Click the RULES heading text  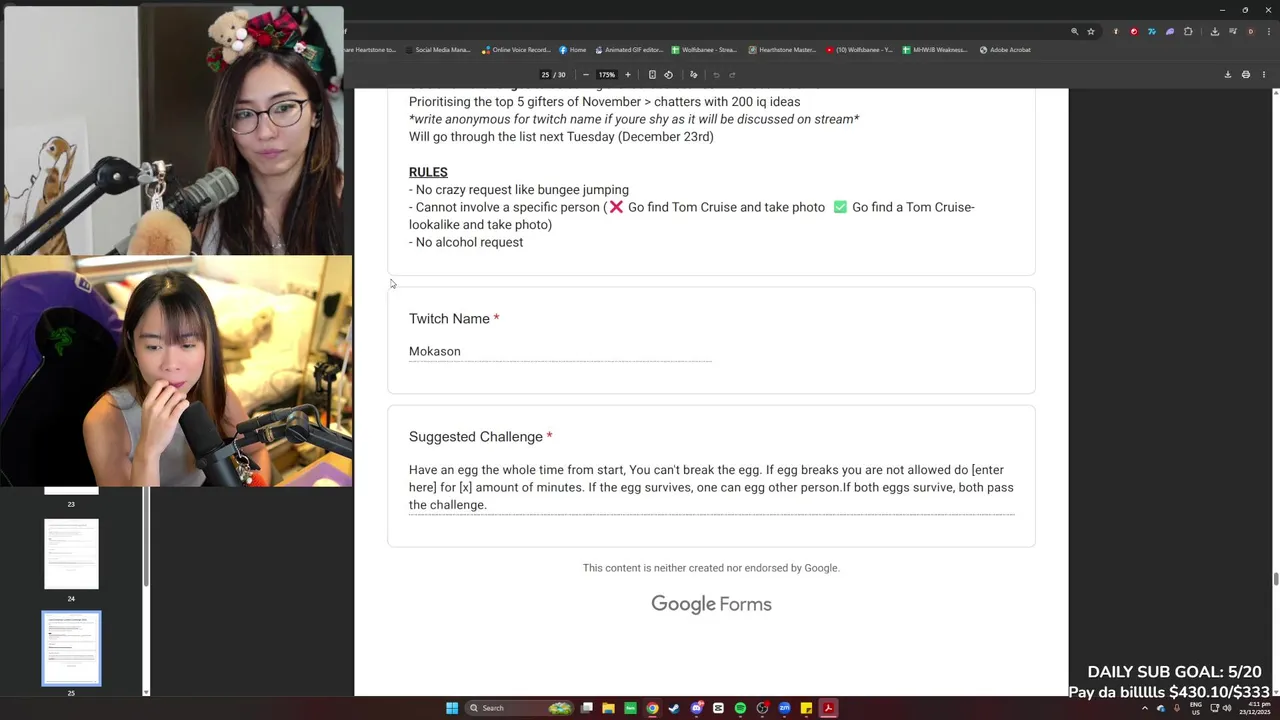pos(428,172)
